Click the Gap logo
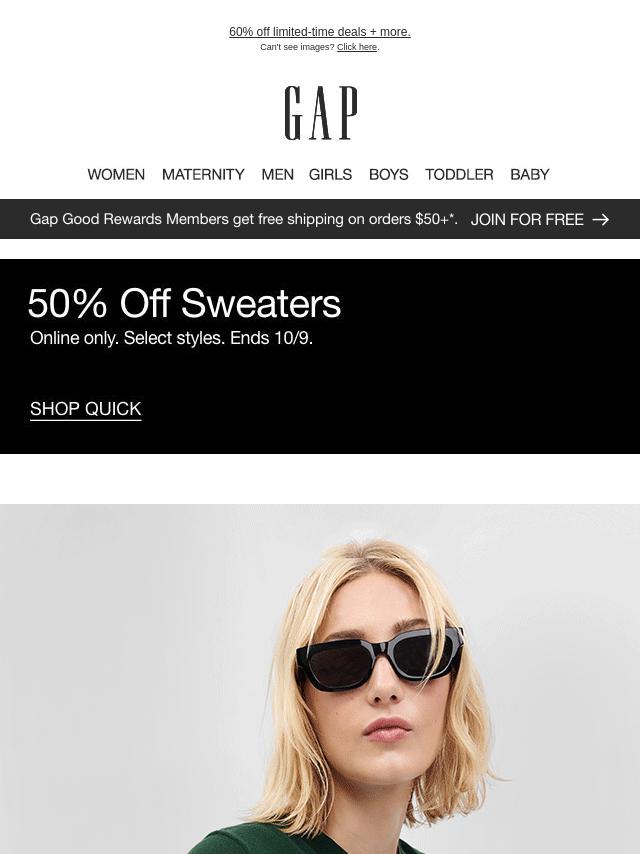 pyautogui.click(x=321, y=113)
